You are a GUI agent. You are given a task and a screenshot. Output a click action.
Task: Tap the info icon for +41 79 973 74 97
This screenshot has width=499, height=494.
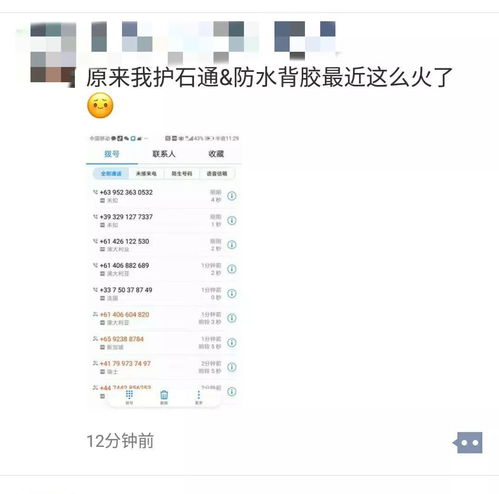232,367
